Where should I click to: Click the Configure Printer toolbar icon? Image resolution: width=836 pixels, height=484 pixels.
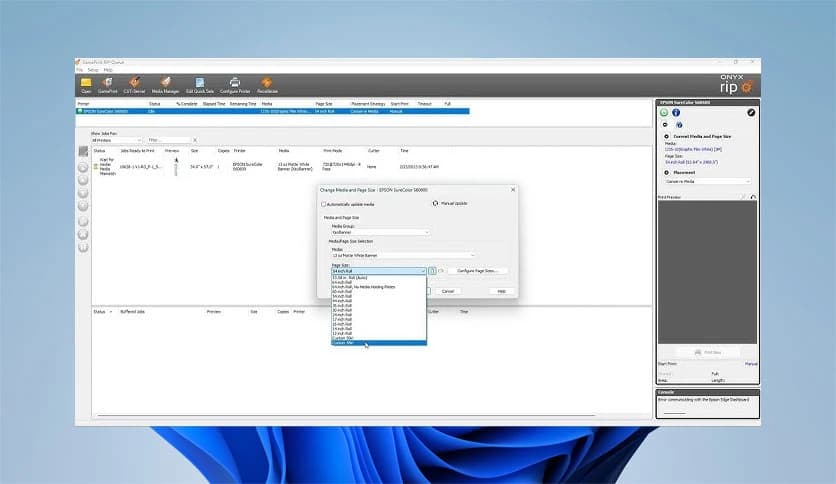[x=235, y=85]
